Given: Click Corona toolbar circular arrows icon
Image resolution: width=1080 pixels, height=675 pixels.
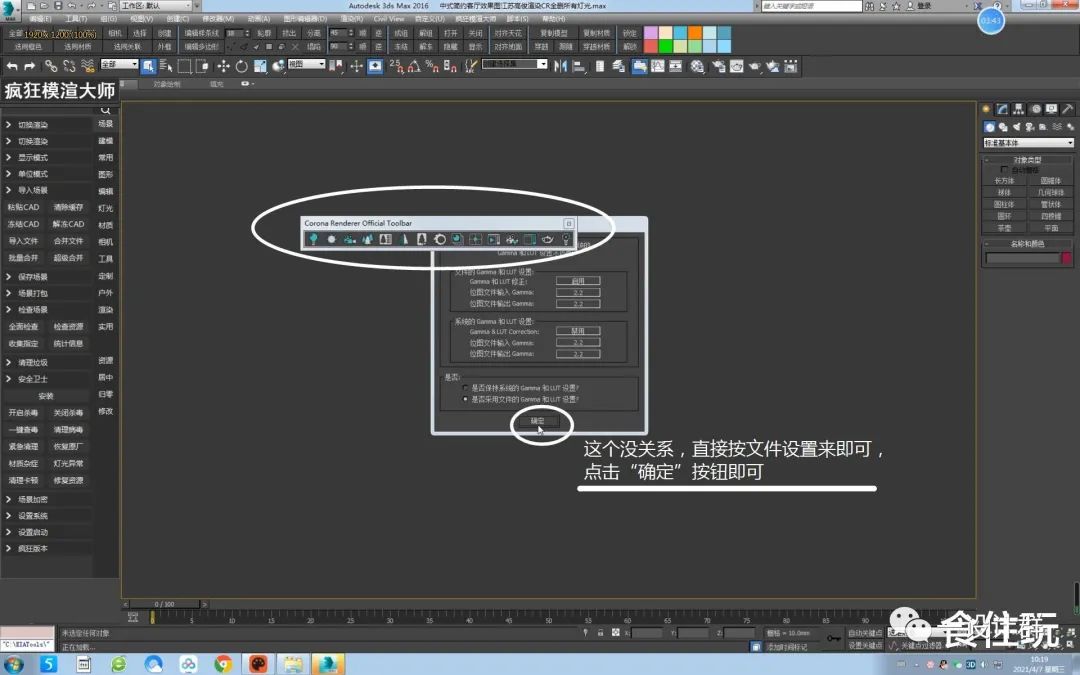Looking at the screenshot, I should (439, 239).
